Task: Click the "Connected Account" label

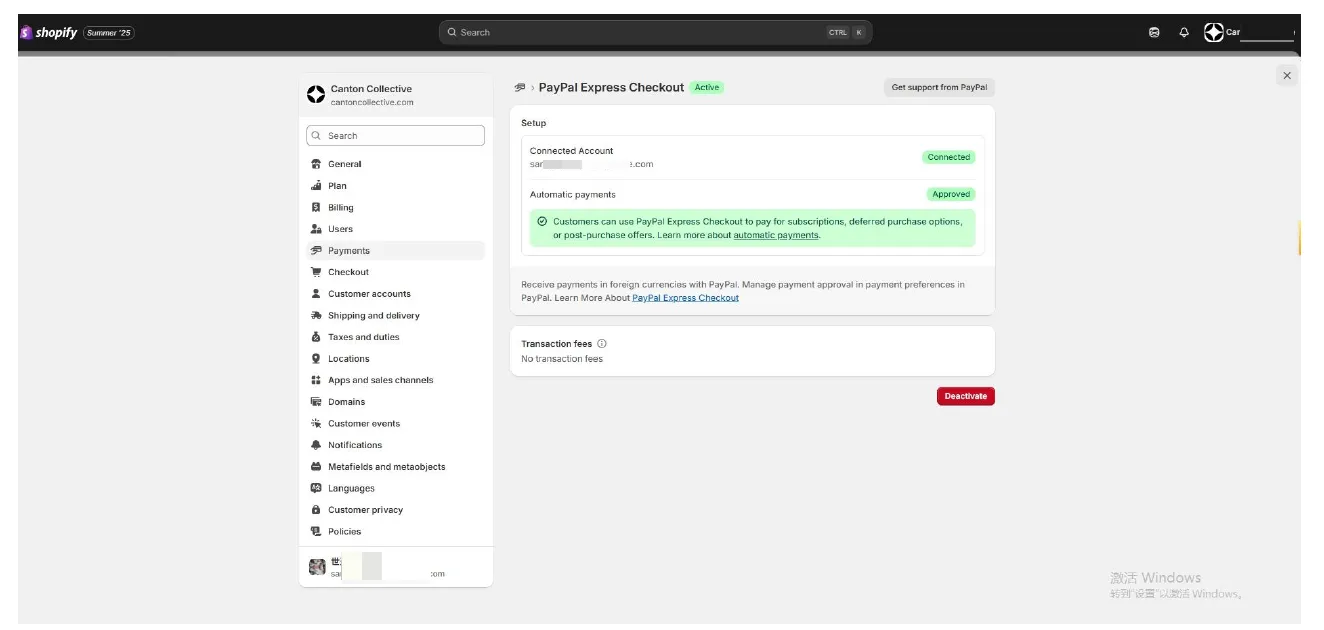Action: click(x=571, y=151)
